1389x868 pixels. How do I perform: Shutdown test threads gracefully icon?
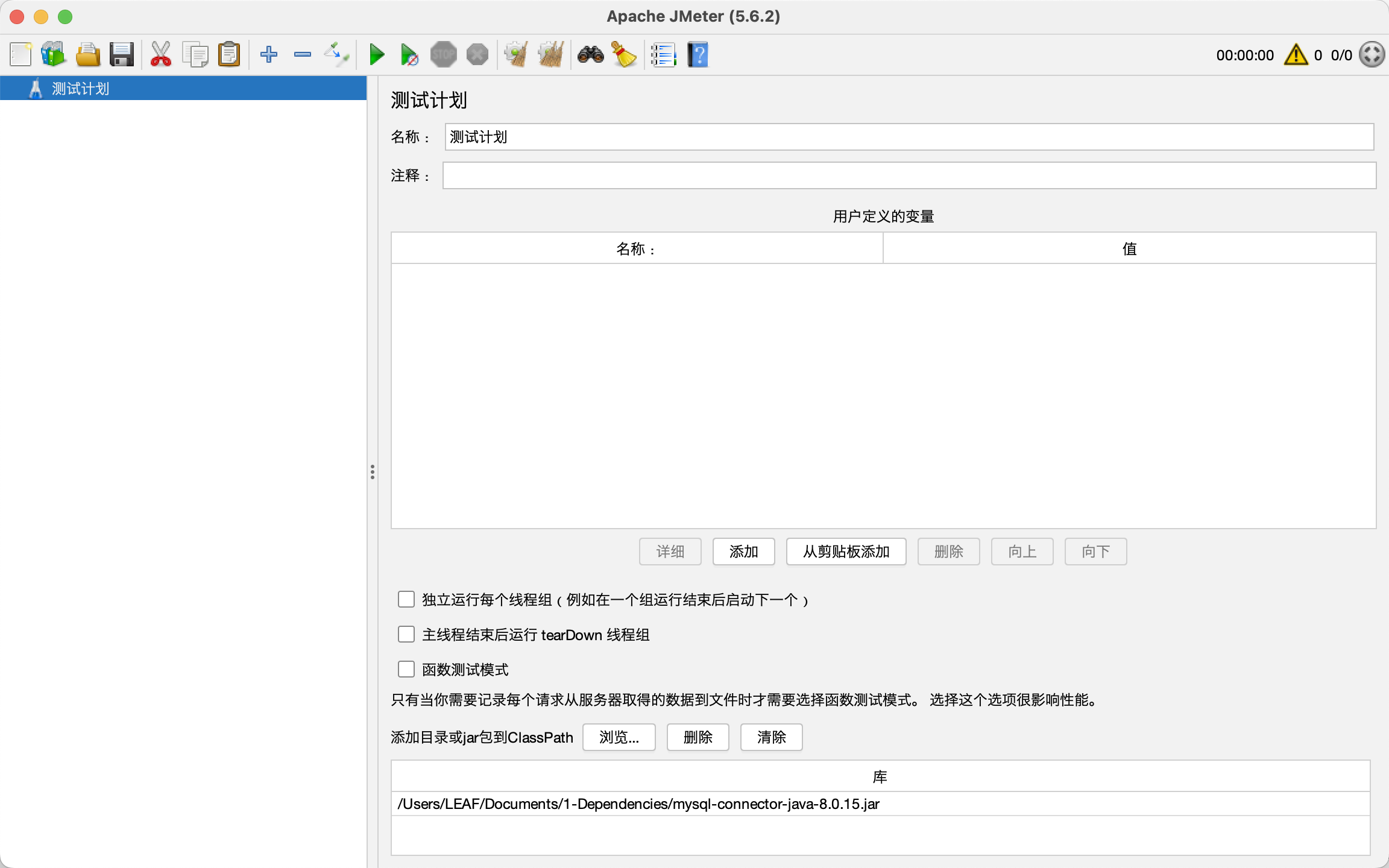(477, 55)
